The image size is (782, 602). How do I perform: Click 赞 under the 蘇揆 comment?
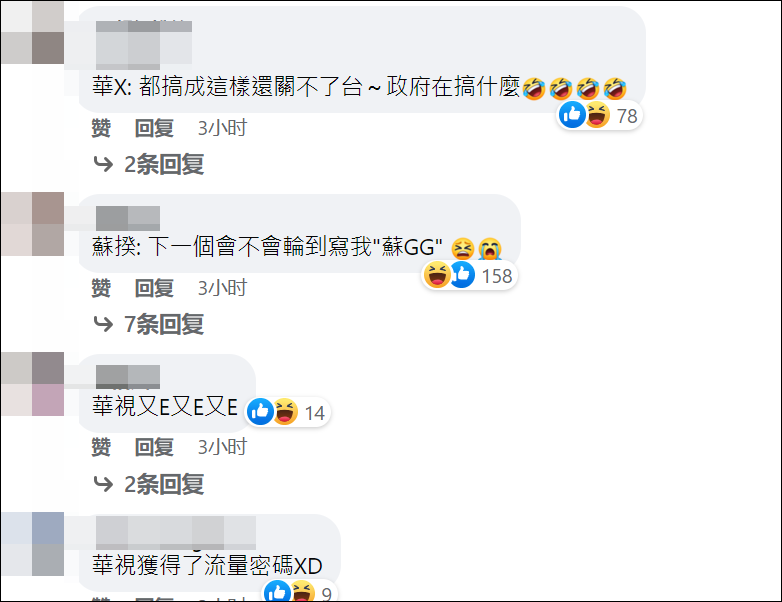pyautogui.click(x=101, y=288)
